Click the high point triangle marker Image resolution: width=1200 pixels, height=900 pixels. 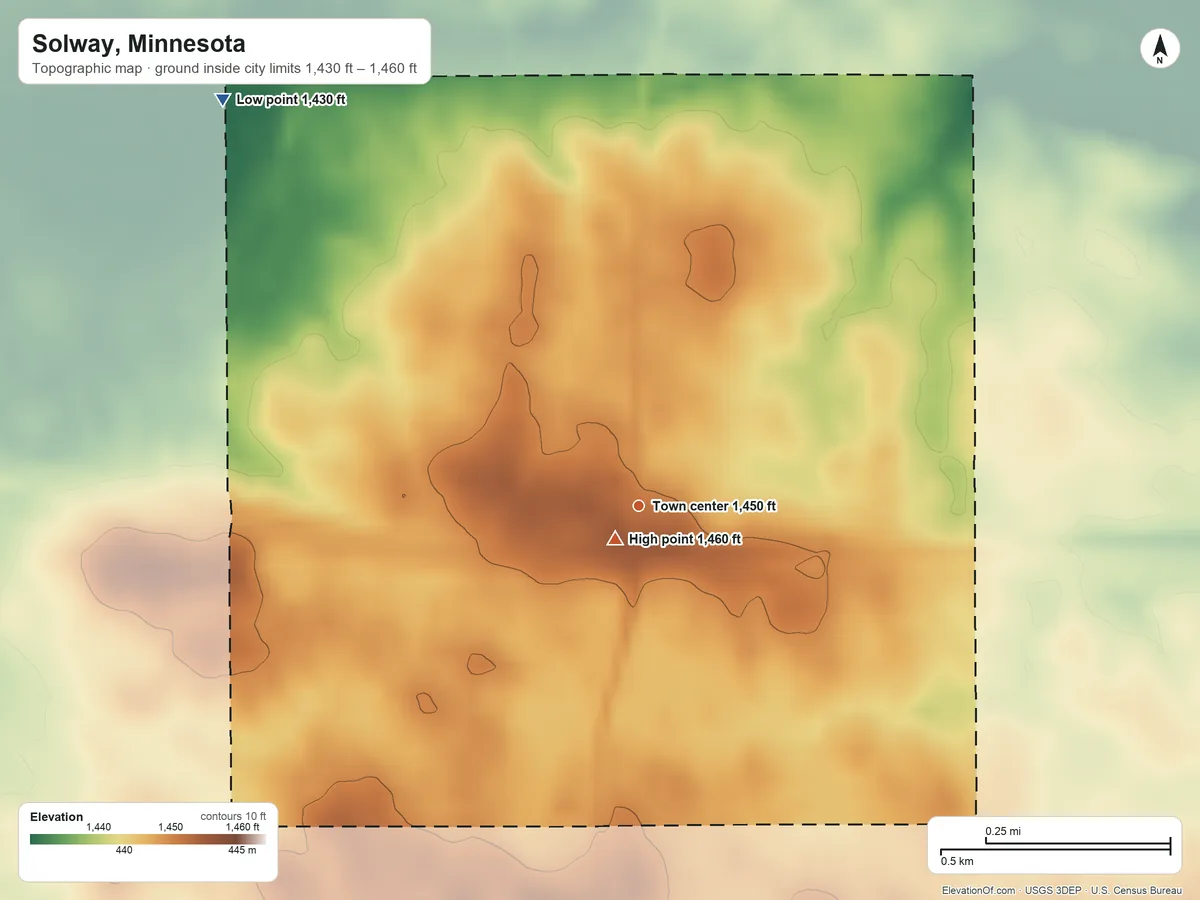click(615, 539)
